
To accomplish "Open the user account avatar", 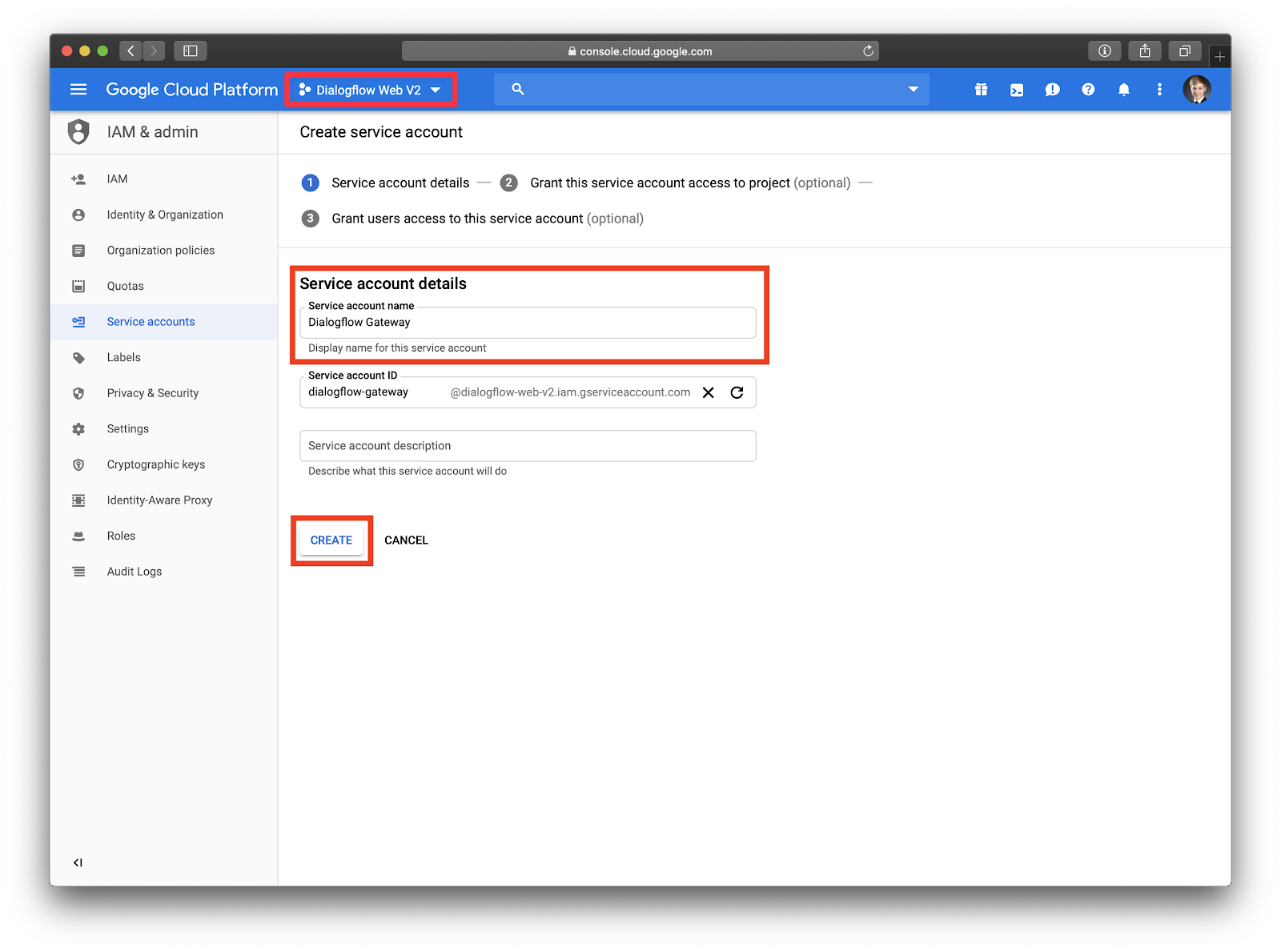I will click(x=1197, y=90).
